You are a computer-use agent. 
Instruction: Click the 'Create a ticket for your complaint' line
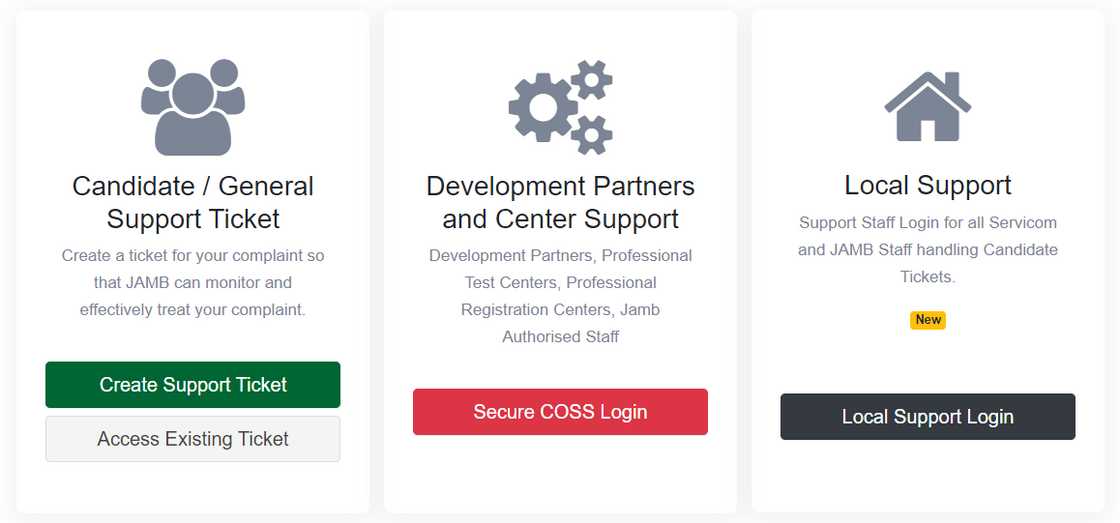click(x=193, y=256)
